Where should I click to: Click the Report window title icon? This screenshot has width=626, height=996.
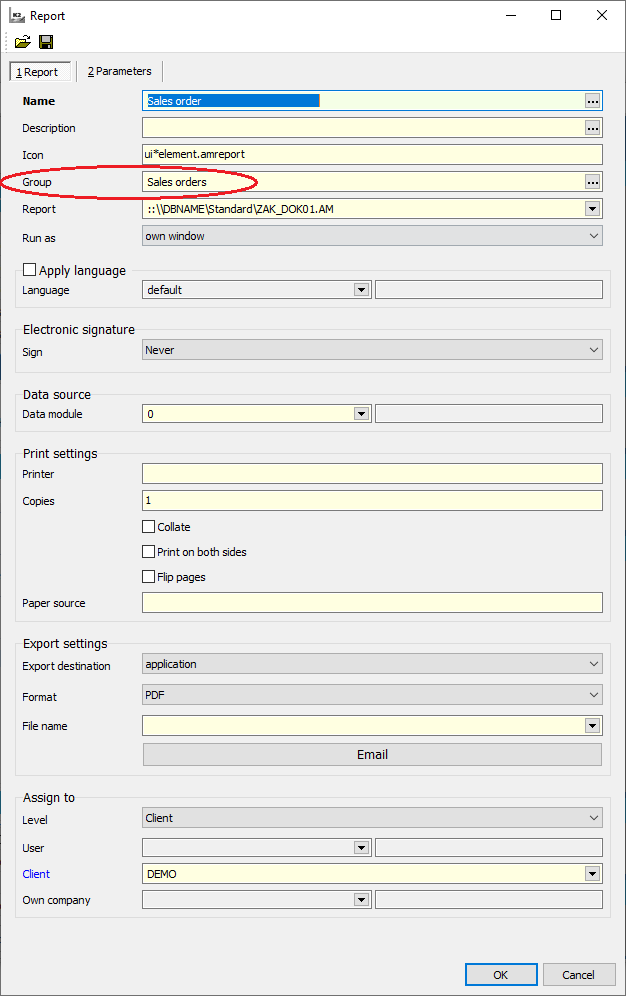pos(17,16)
